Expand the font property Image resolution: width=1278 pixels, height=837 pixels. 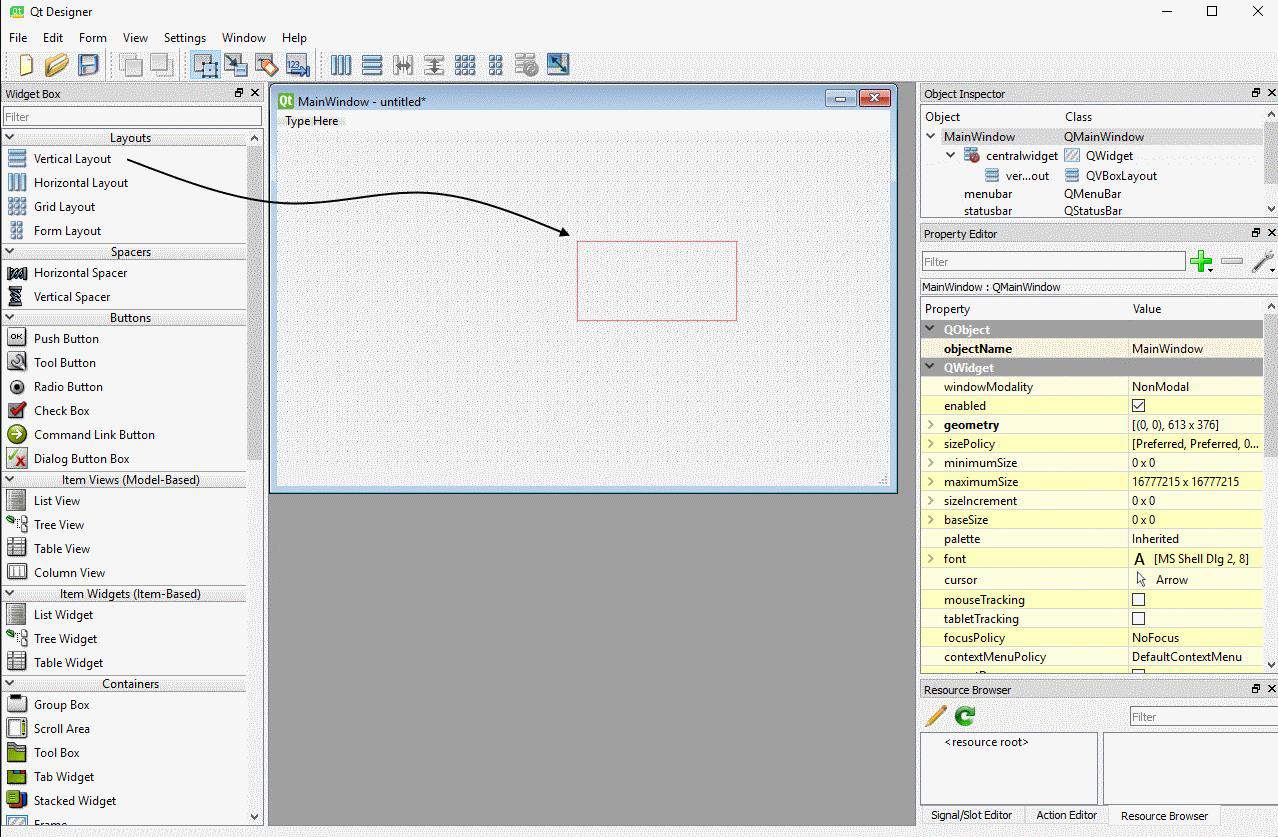pyautogui.click(x=931, y=559)
